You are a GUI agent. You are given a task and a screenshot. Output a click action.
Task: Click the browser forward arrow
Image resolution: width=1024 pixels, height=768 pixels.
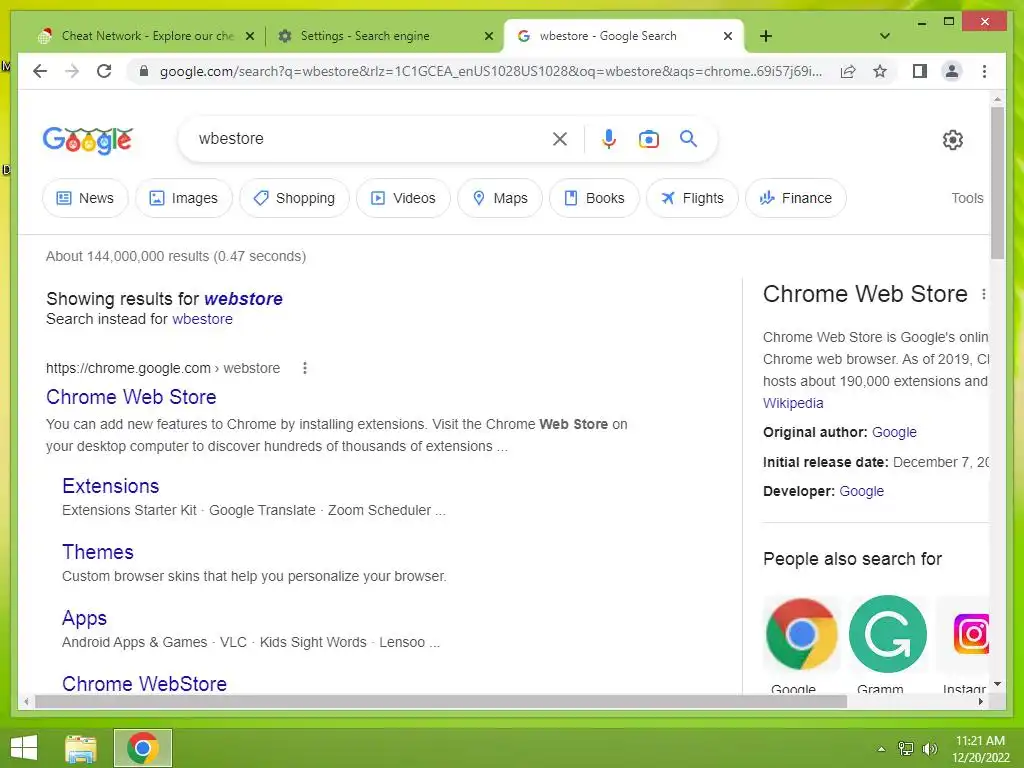click(72, 71)
